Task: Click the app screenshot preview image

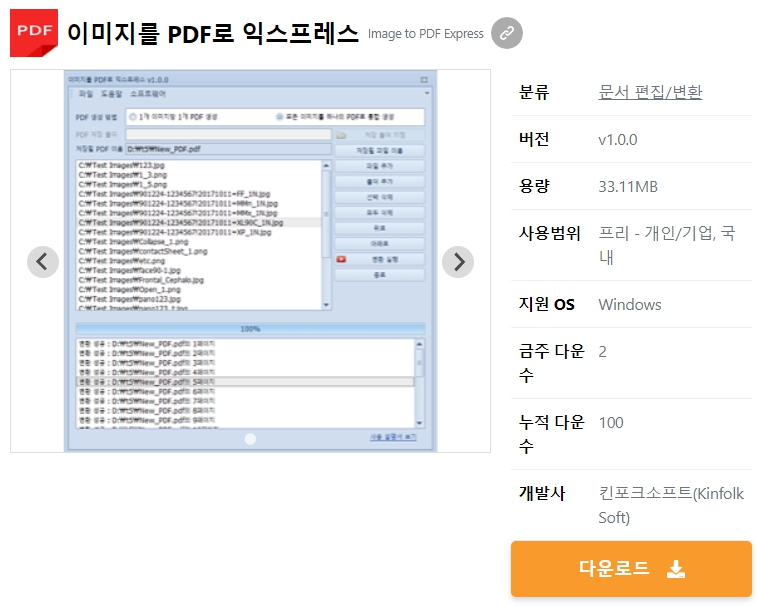Action: pos(250,261)
